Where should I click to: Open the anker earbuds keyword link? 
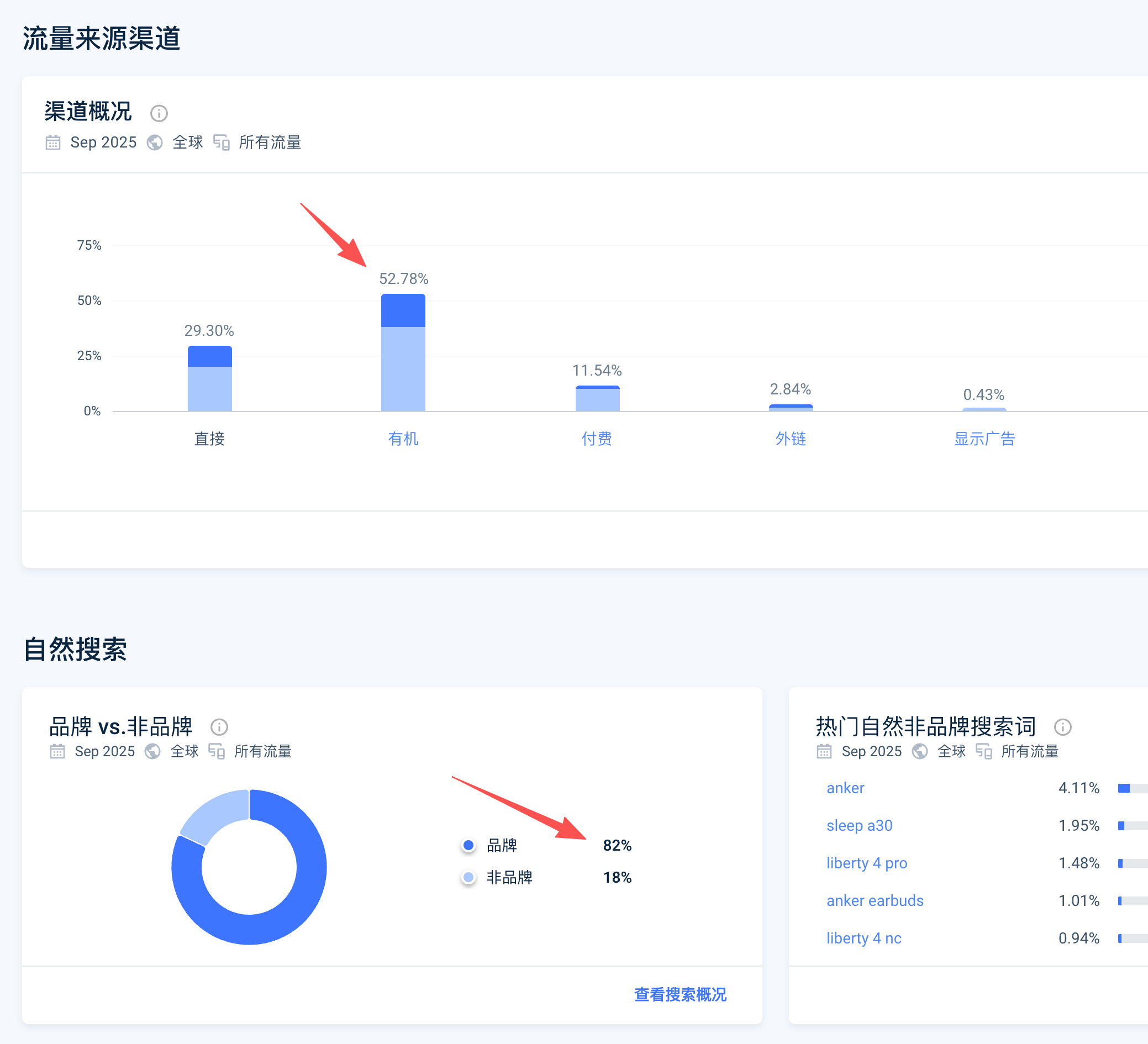(x=875, y=900)
